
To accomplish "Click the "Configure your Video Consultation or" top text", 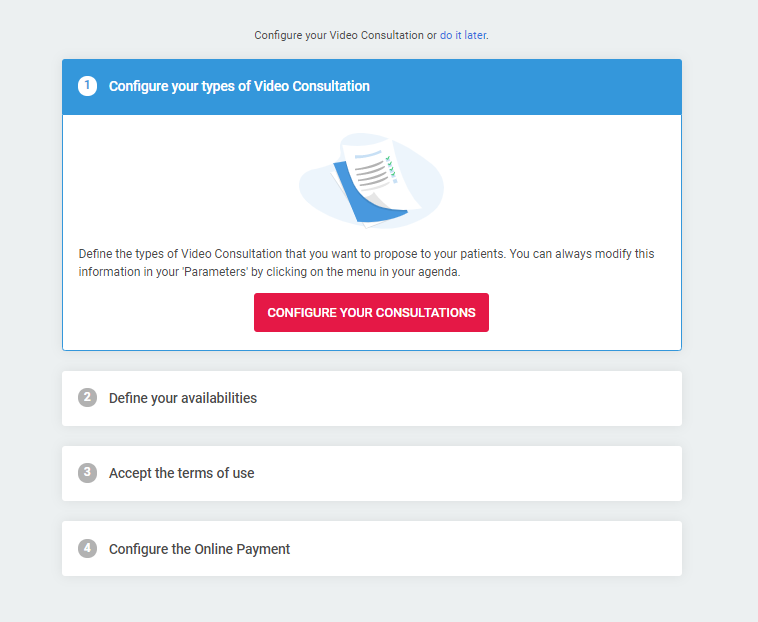I will (x=346, y=35).
